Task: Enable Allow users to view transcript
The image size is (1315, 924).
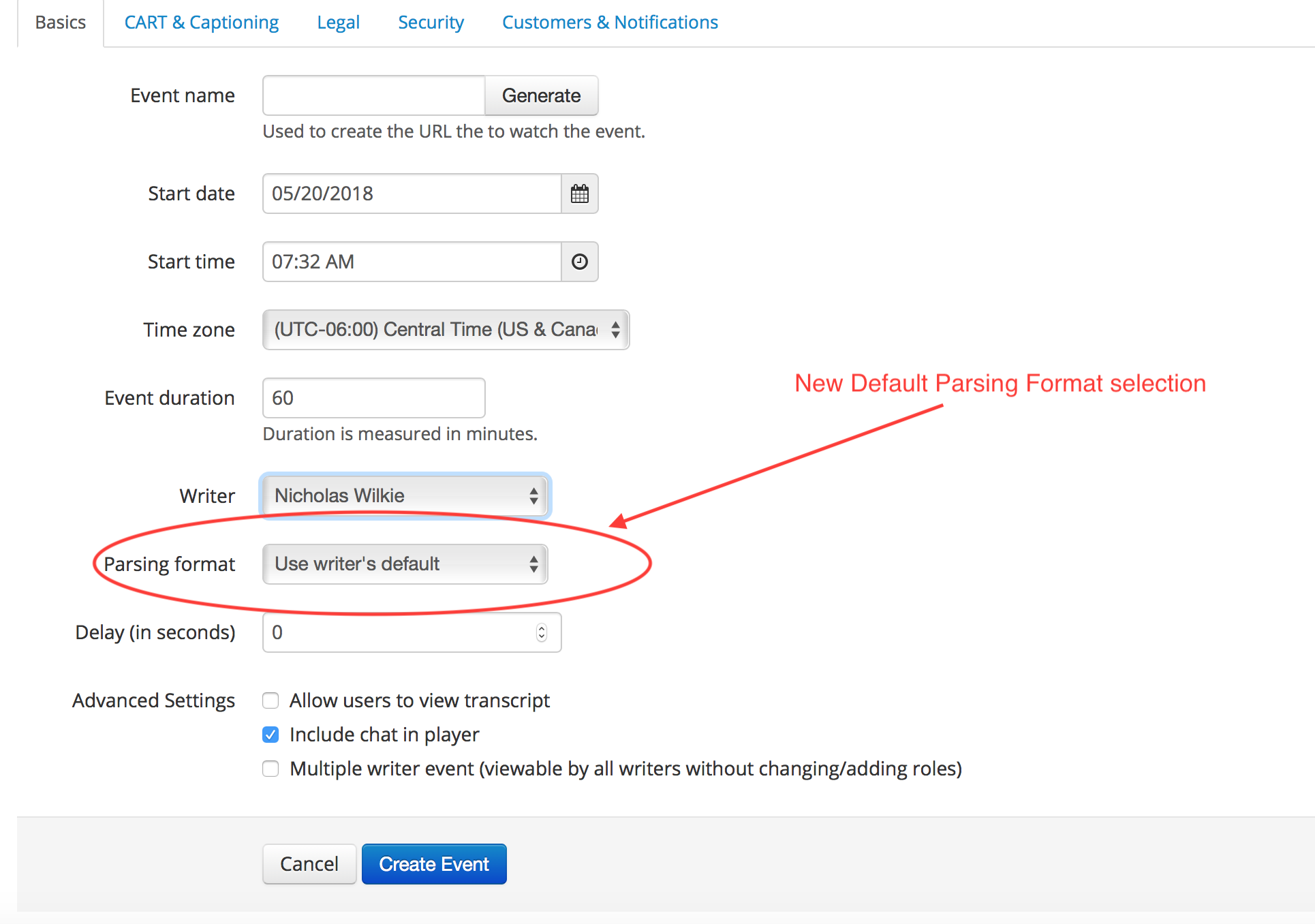Action: tap(270, 700)
